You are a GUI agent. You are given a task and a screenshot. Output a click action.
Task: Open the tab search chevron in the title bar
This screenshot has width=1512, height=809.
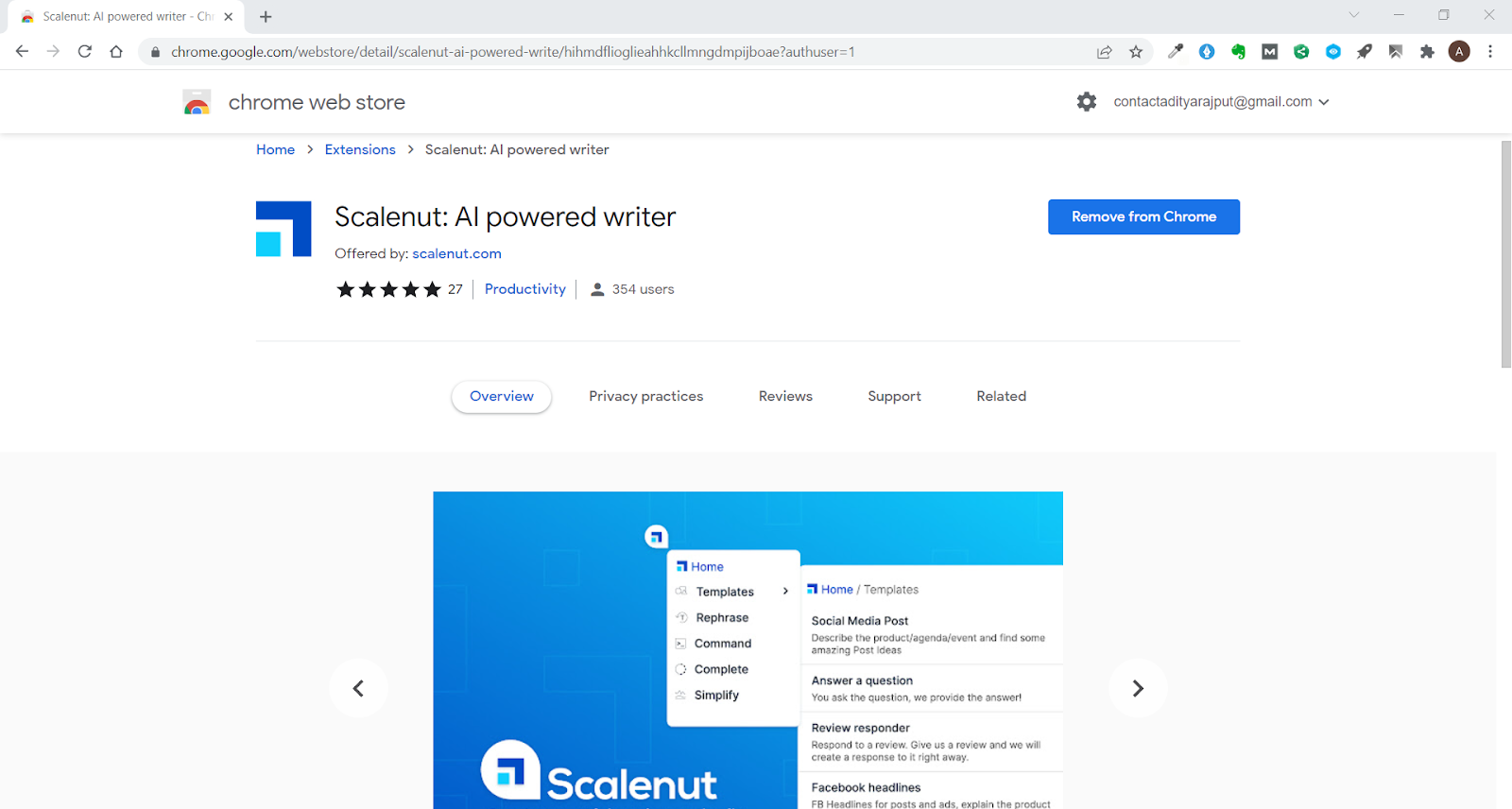click(x=1354, y=15)
